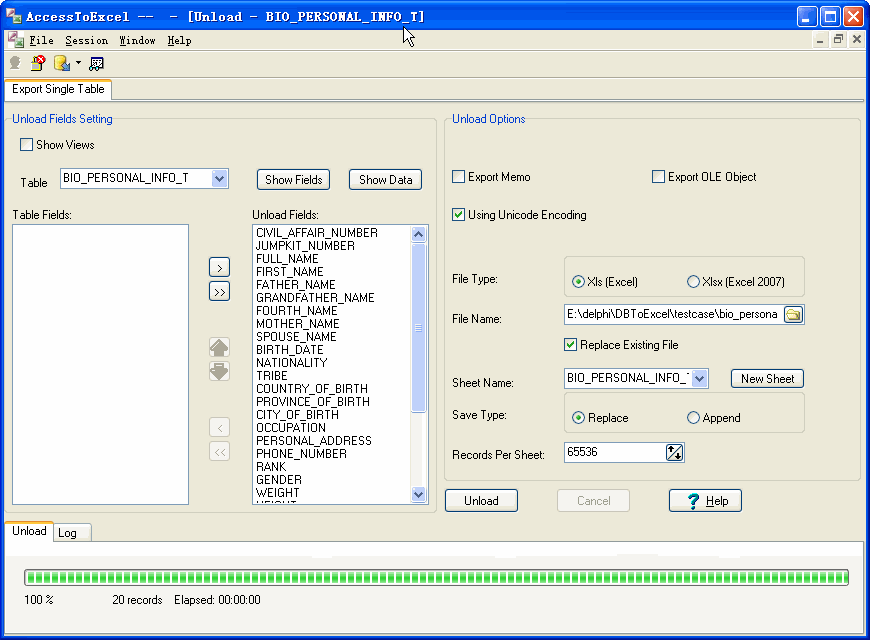The image size is (870, 640).
Task: Restore the inner document window
Action: [838, 39]
